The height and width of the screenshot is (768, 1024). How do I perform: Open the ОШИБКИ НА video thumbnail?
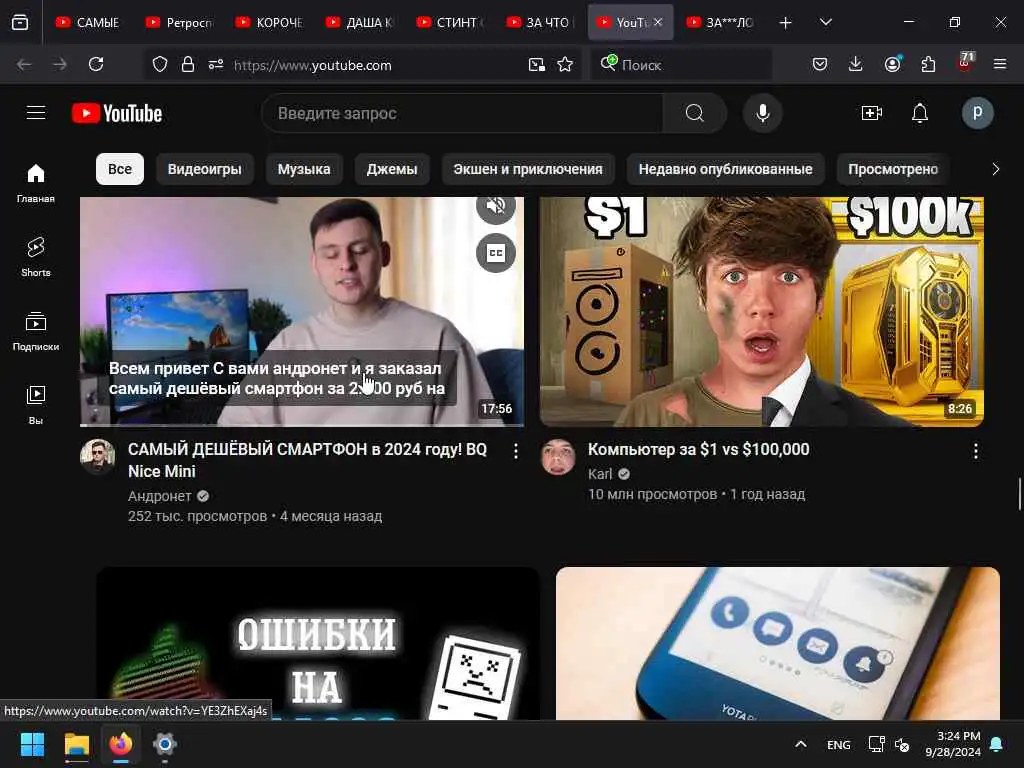click(x=318, y=644)
